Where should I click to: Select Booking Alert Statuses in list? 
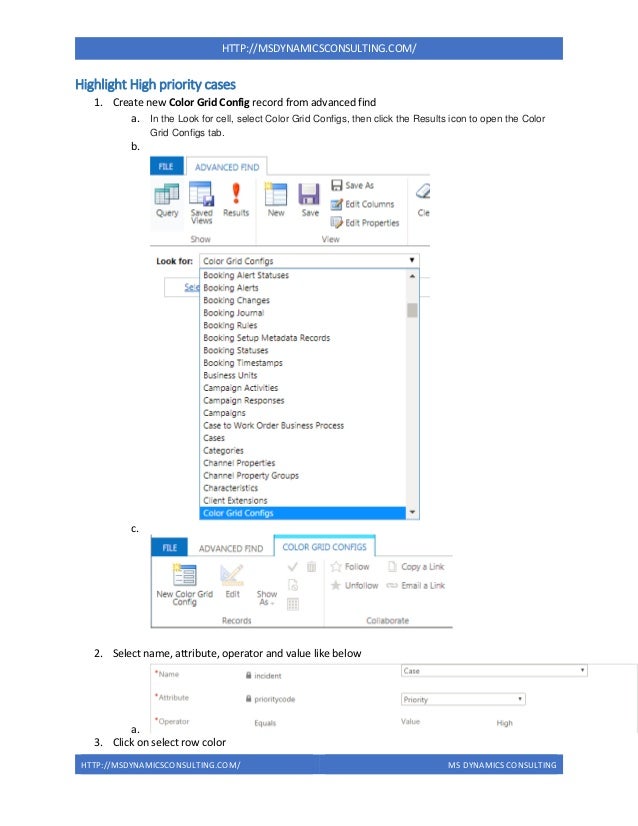click(246, 275)
